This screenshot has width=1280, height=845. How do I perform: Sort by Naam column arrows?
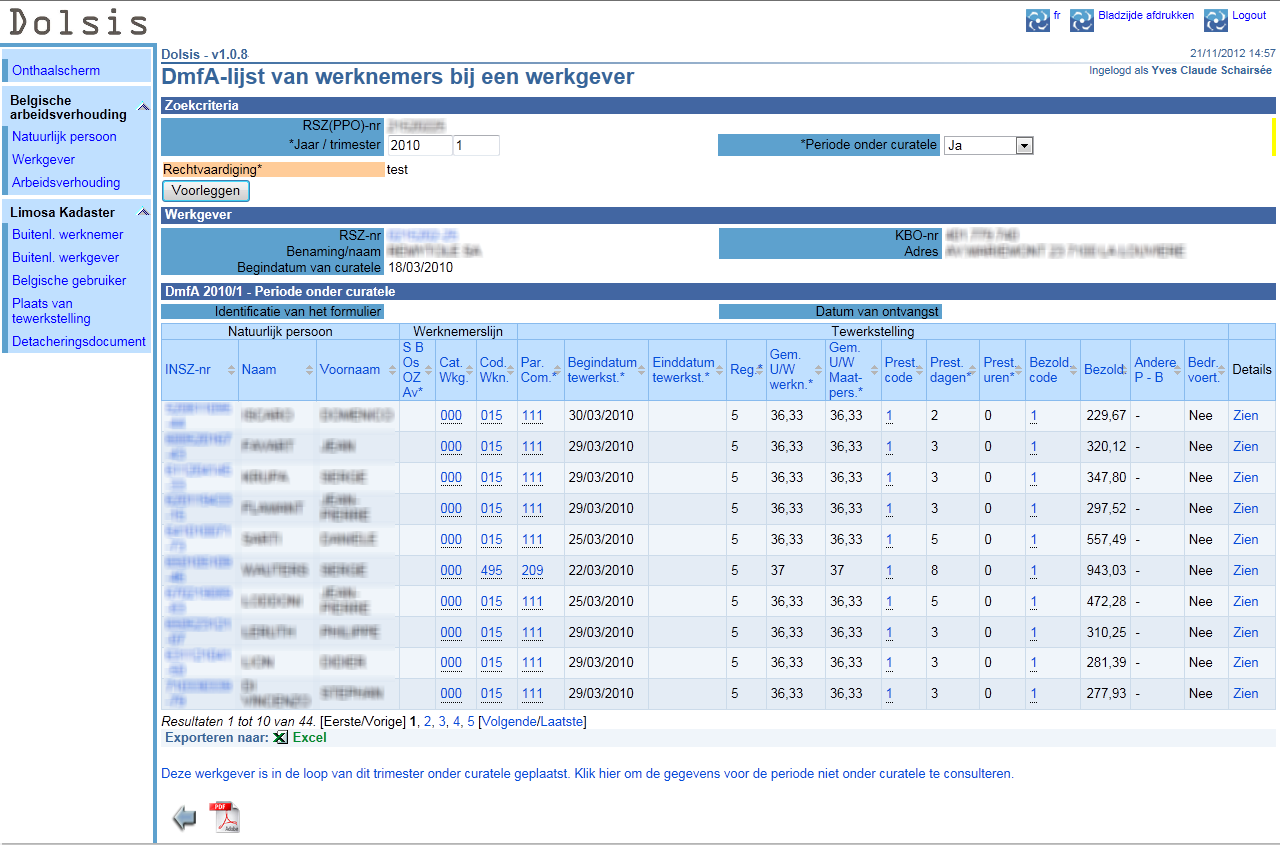(x=309, y=370)
